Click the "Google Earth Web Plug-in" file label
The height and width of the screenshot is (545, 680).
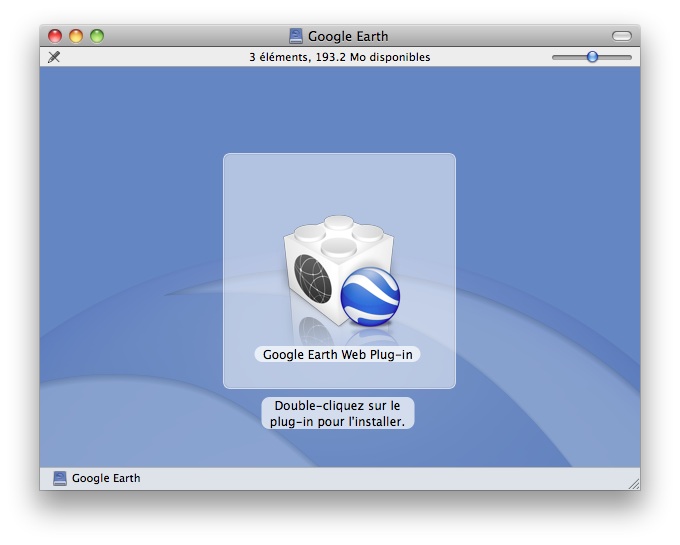coord(337,354)
